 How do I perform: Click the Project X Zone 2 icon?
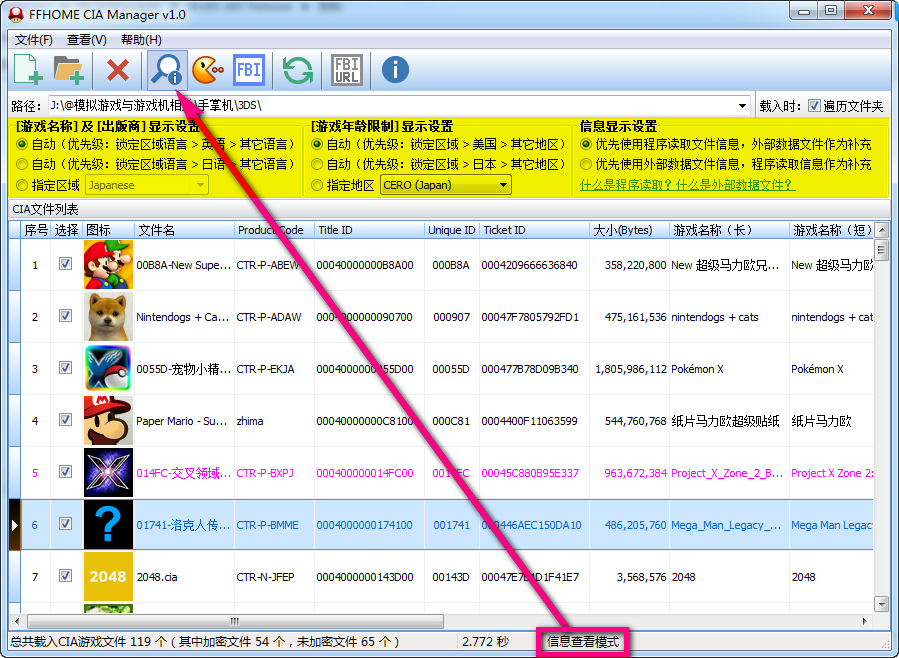pyautogui.click(x=108, y=473)
